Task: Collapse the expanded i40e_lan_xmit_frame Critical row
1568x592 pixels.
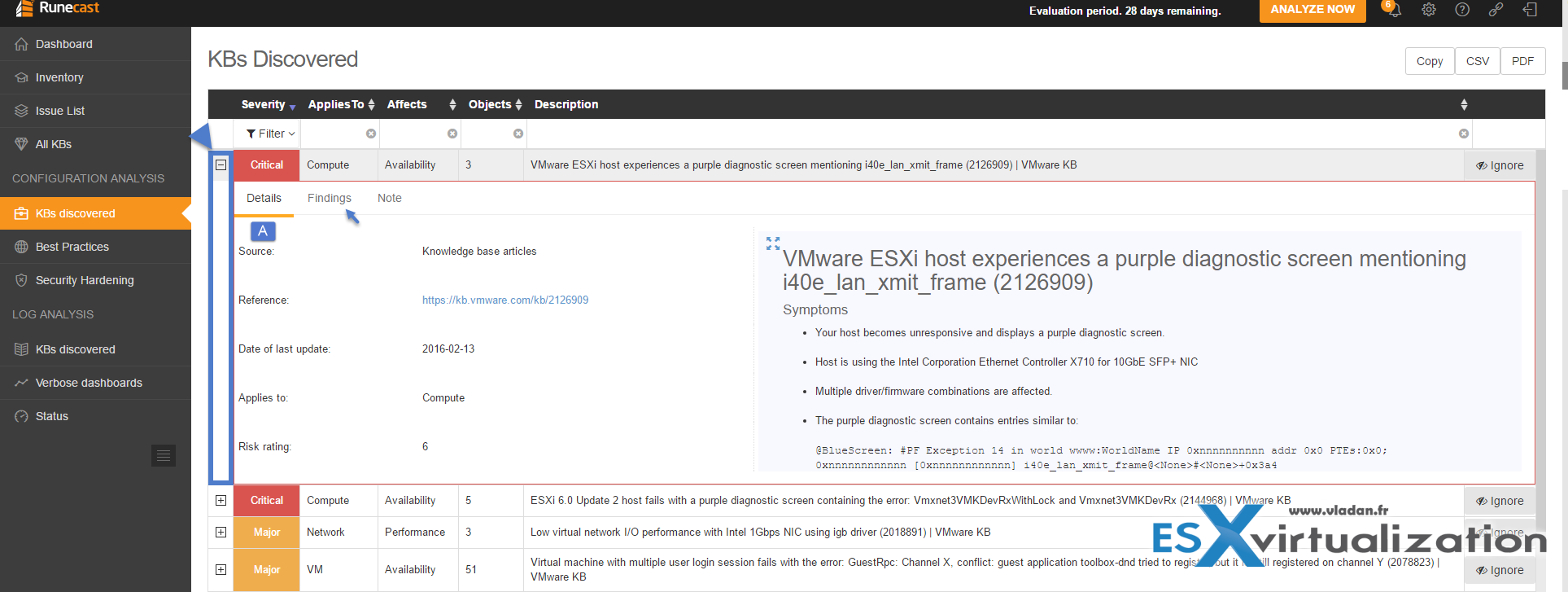Action: click(x=221, y=164)
